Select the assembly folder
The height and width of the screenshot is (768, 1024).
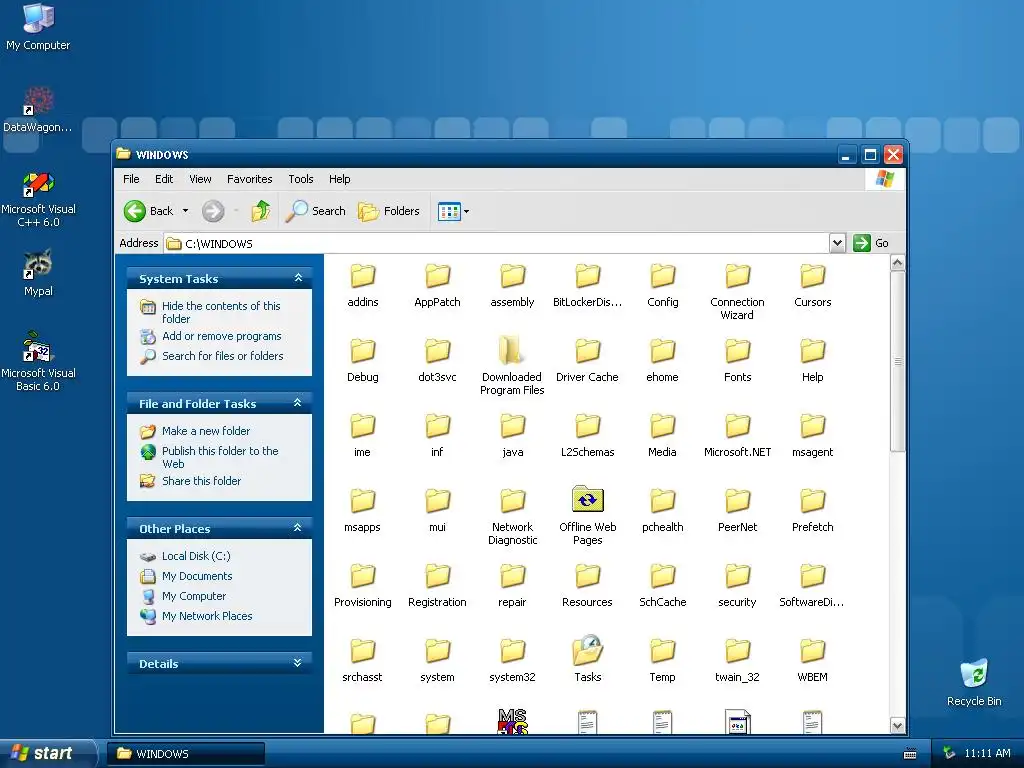512,285
